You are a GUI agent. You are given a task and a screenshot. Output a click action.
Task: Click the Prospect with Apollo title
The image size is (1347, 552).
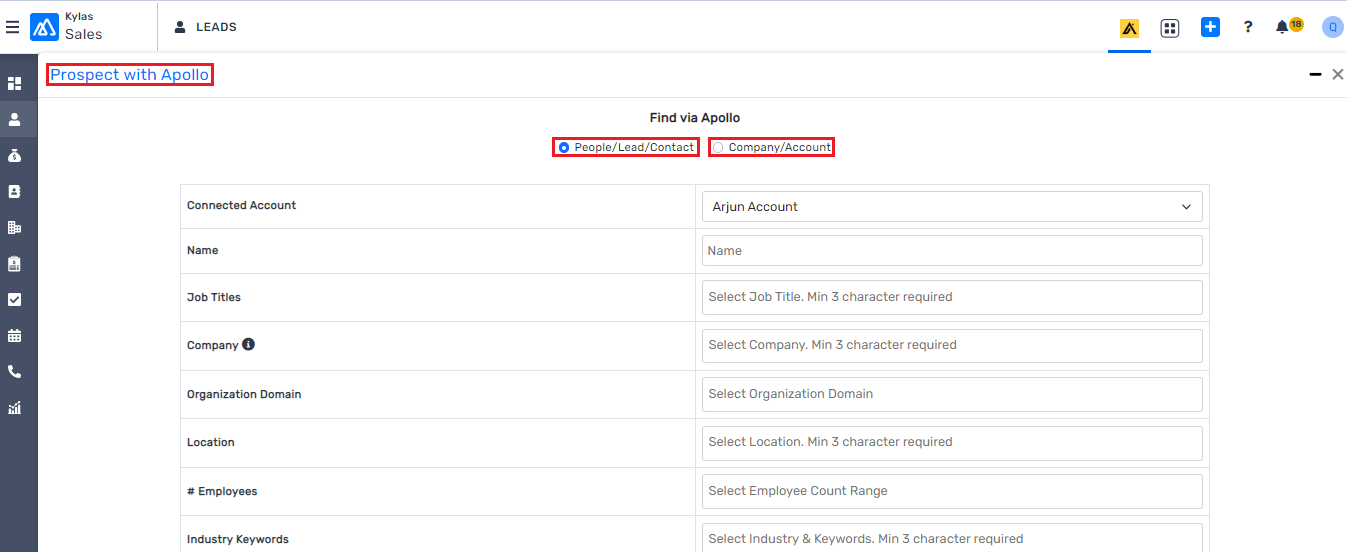[130, 75]
